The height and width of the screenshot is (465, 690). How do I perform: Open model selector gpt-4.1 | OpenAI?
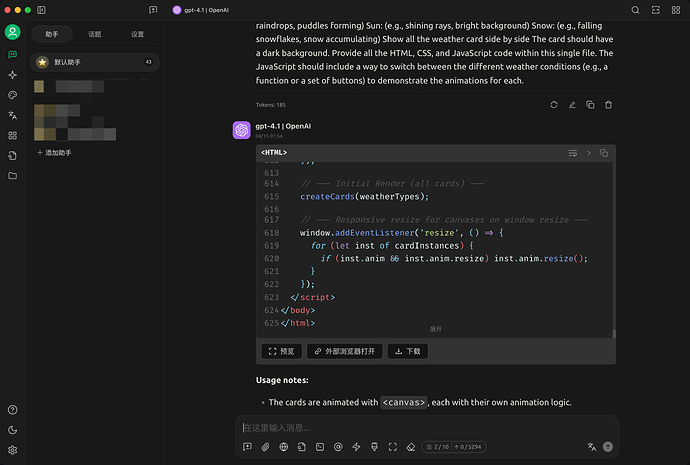click(202, 10)
